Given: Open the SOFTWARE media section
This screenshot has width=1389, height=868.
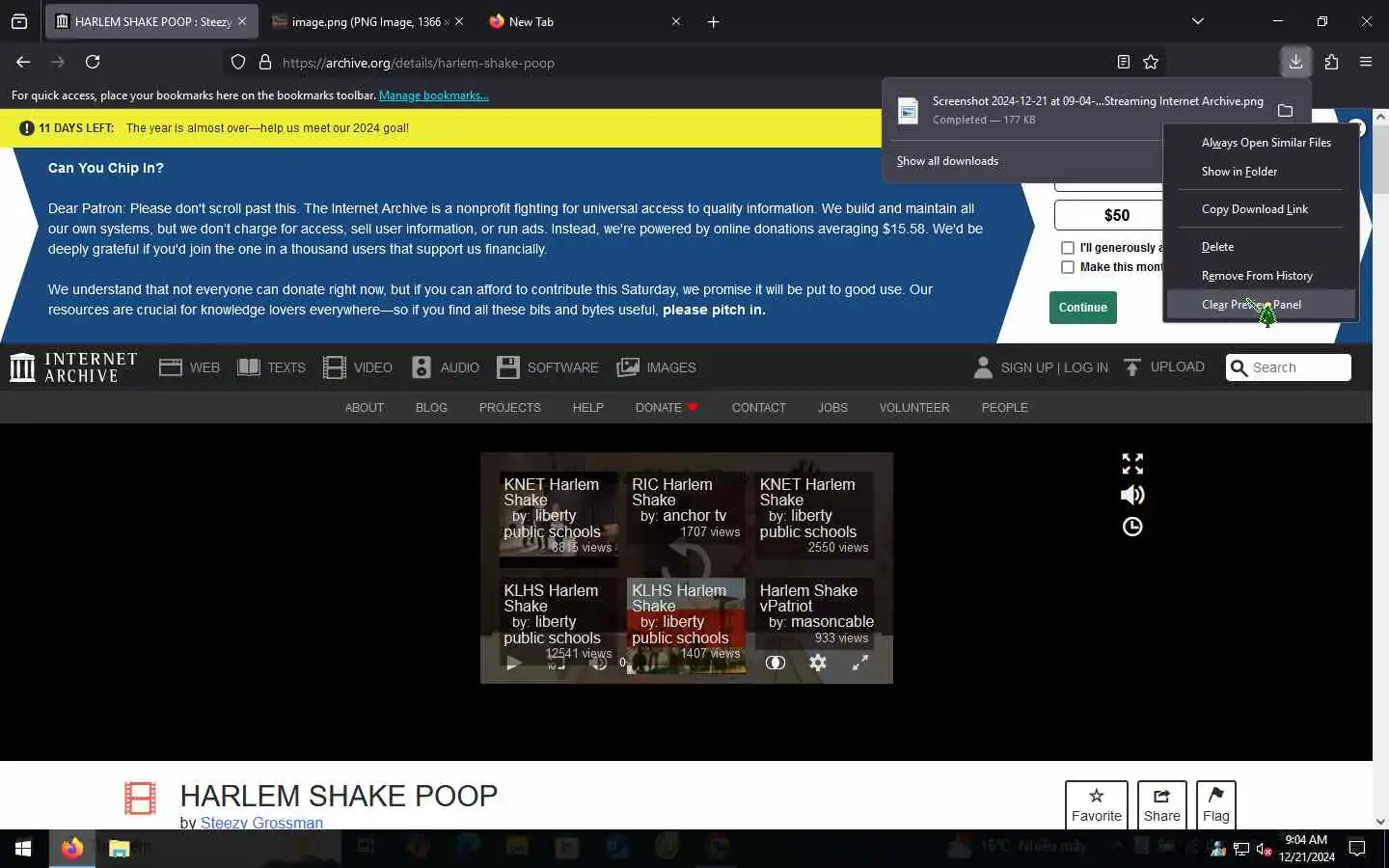Looking at the screenshot, I should pos(547,367).
